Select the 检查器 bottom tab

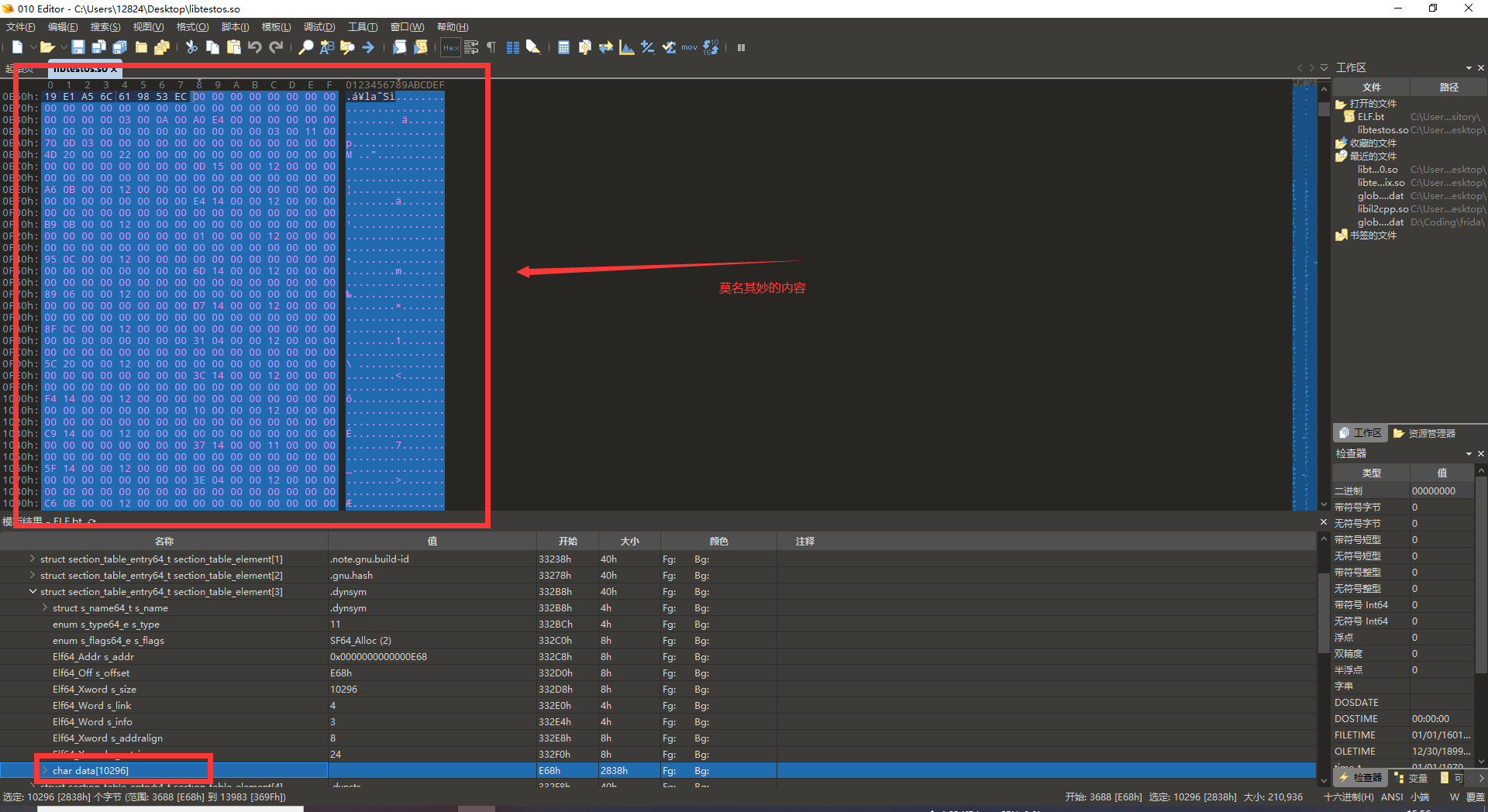click(x=1360, y=778)
